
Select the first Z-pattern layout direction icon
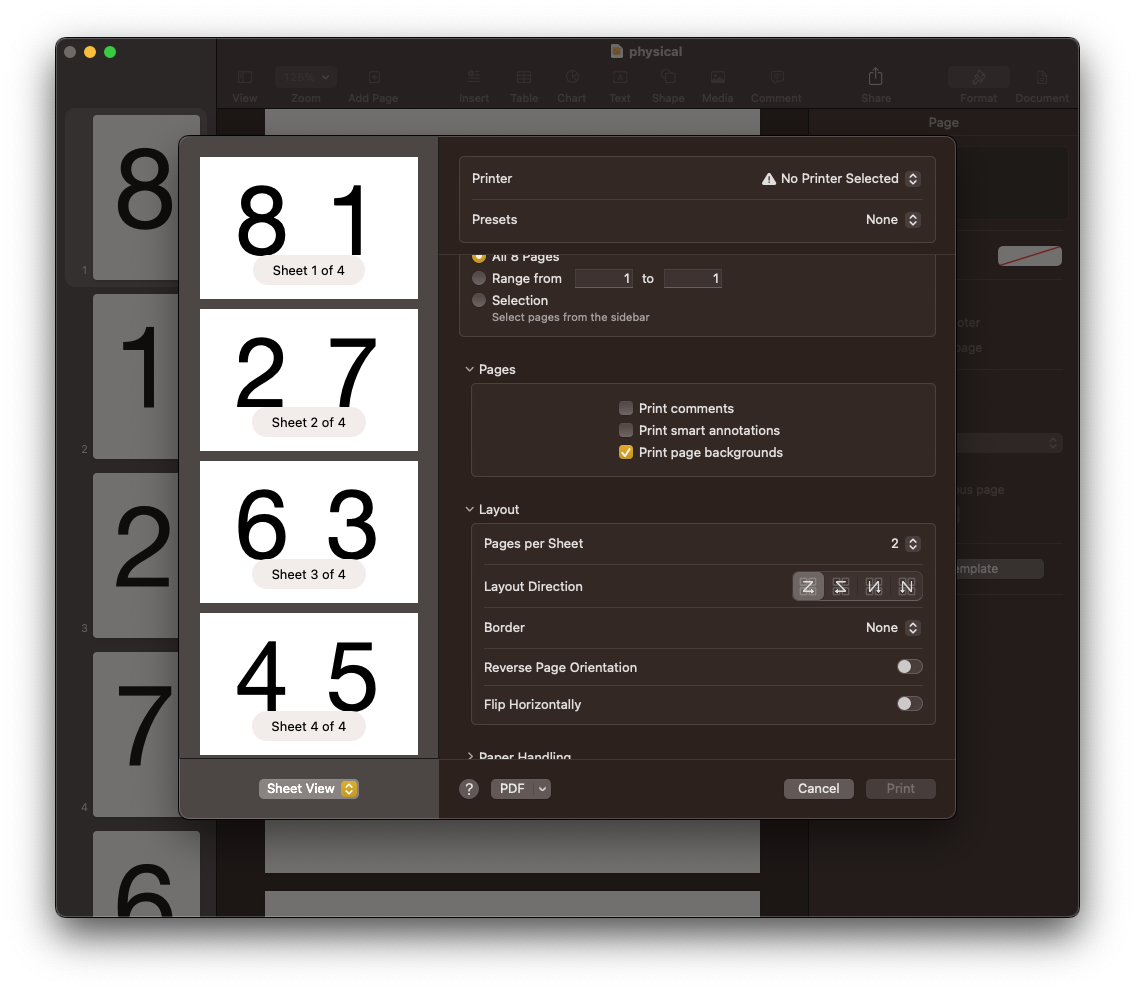pyautogui.click(x=808, y=587)
